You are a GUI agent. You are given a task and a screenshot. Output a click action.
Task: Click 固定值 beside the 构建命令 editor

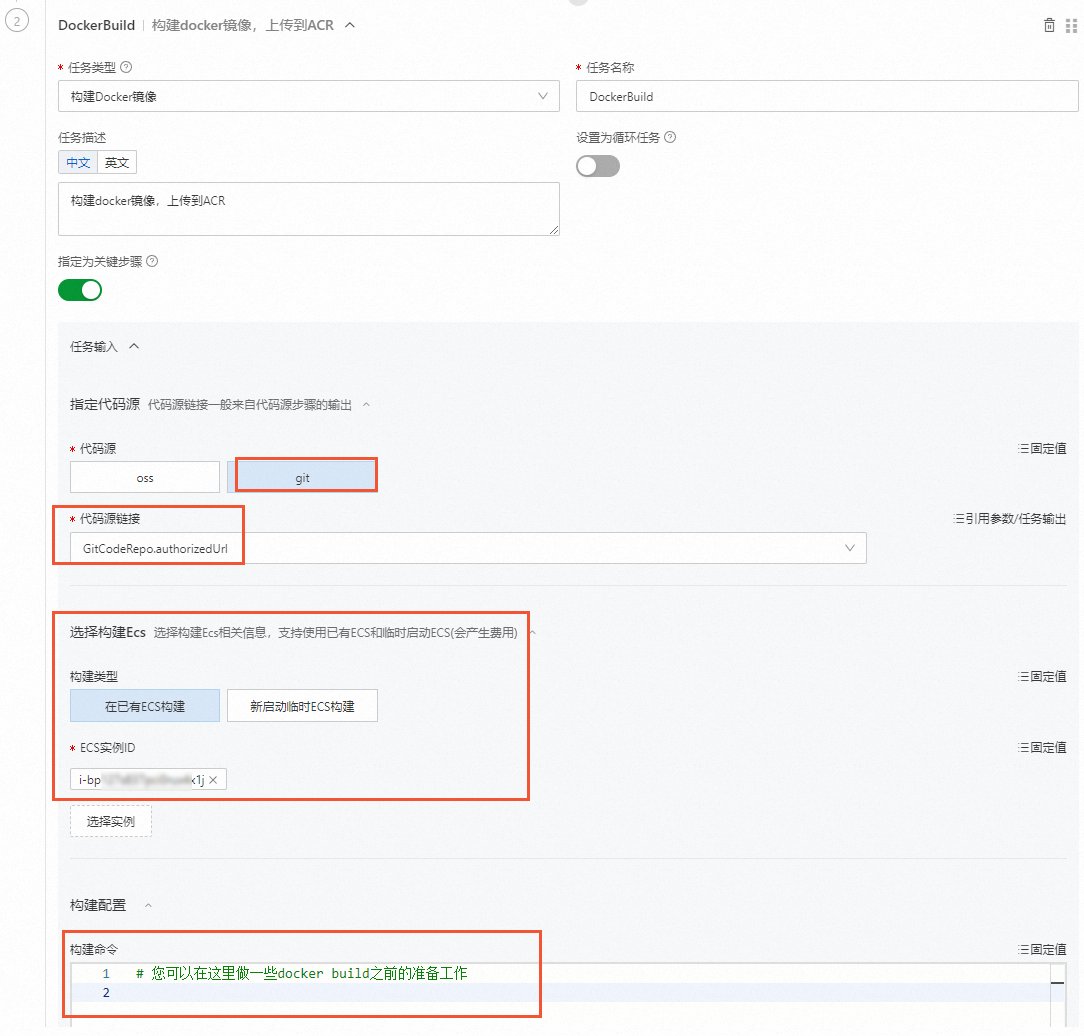pos(1042,948)
